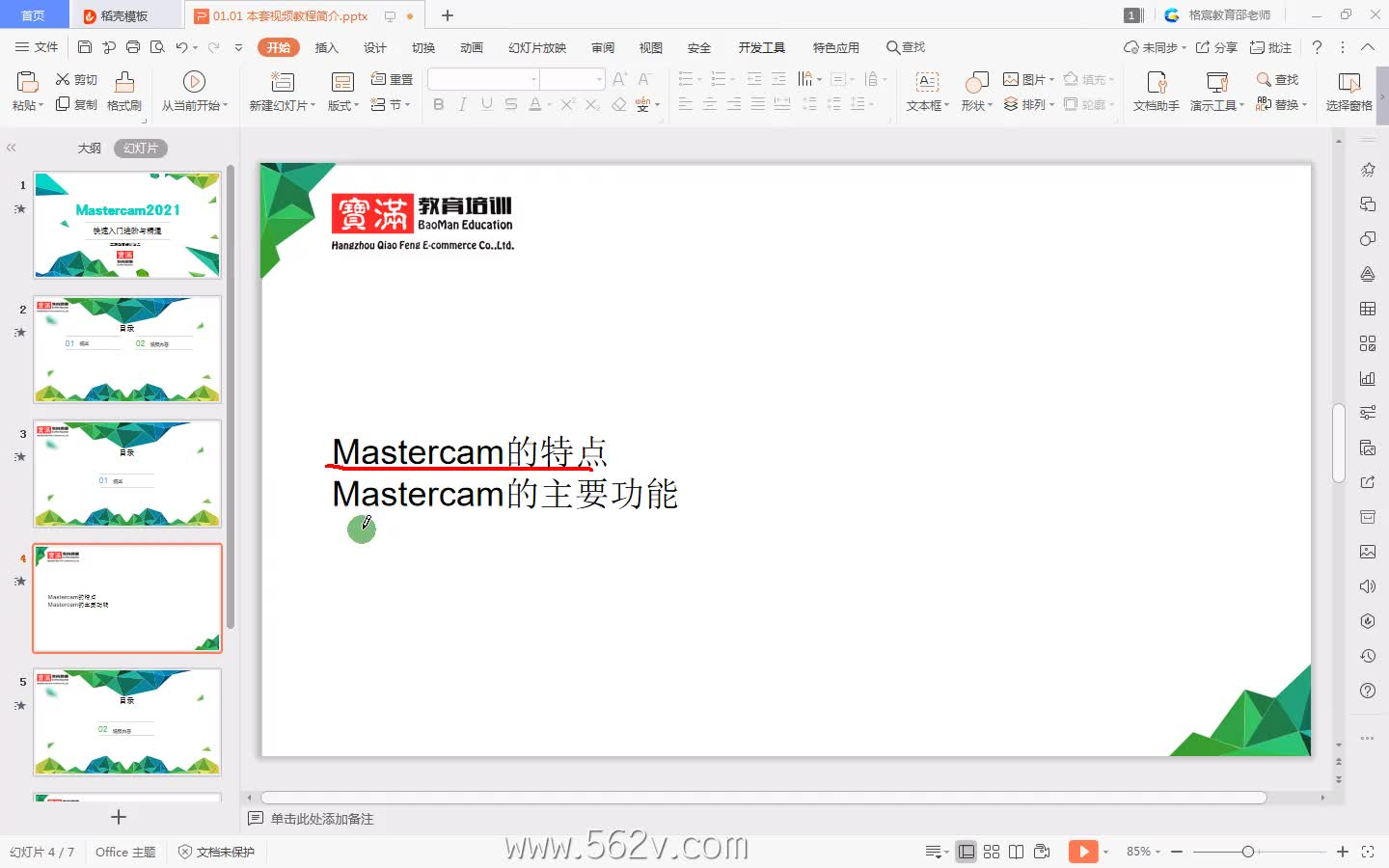Open the picture icon in right sidebar
Image resolution: width=1389 pixels, height=868 pixels.
click(1368, 552)
